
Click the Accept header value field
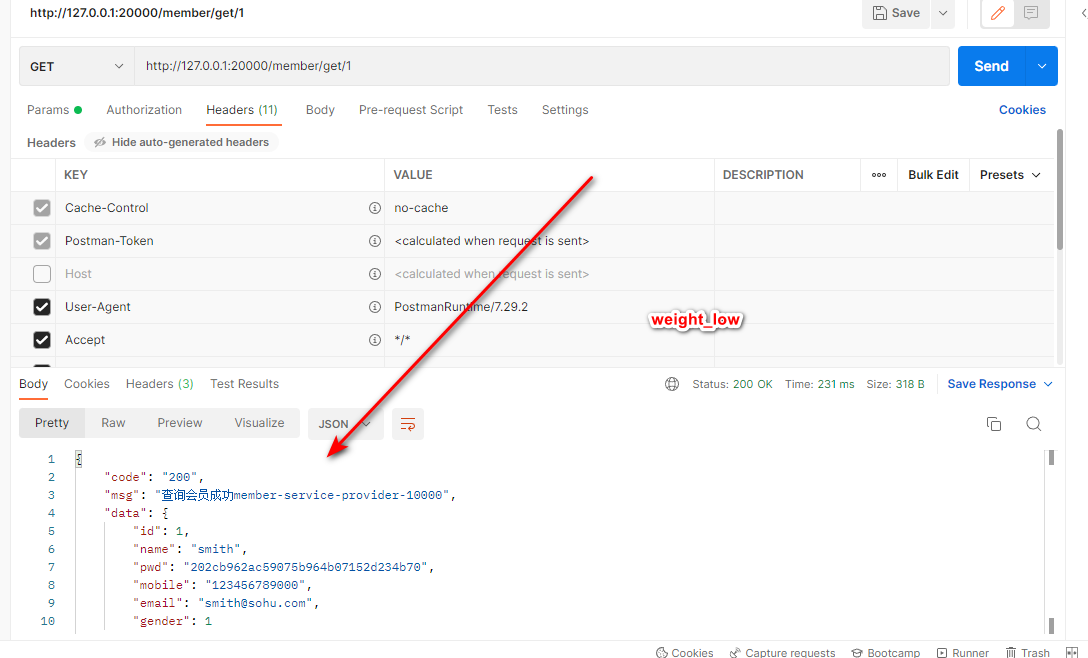coord(549,340)
